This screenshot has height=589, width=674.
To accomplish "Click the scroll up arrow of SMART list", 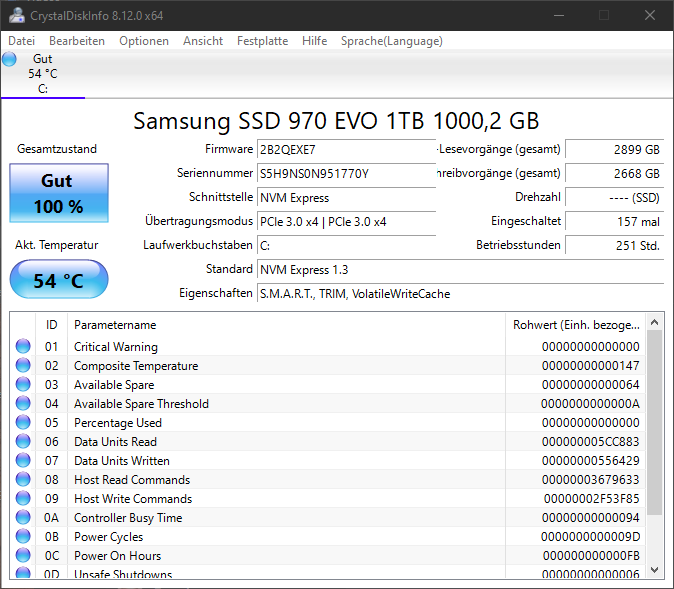I will [x=655, y=322].
